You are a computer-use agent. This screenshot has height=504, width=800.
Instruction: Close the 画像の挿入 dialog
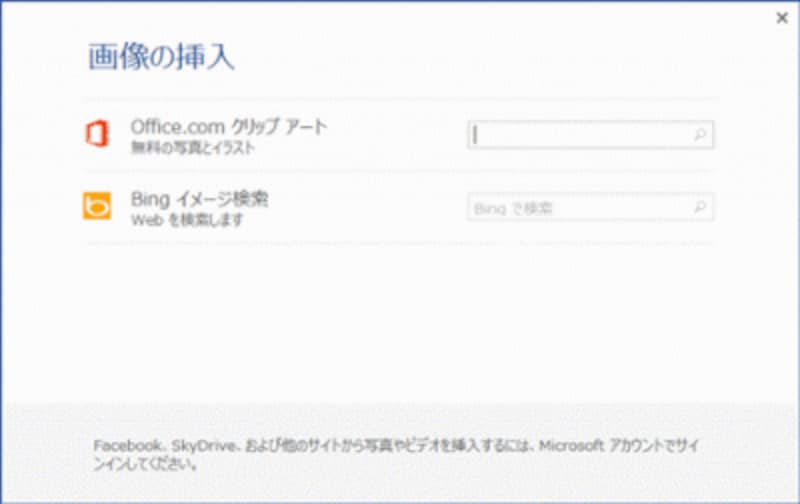[x=782, y=18]
